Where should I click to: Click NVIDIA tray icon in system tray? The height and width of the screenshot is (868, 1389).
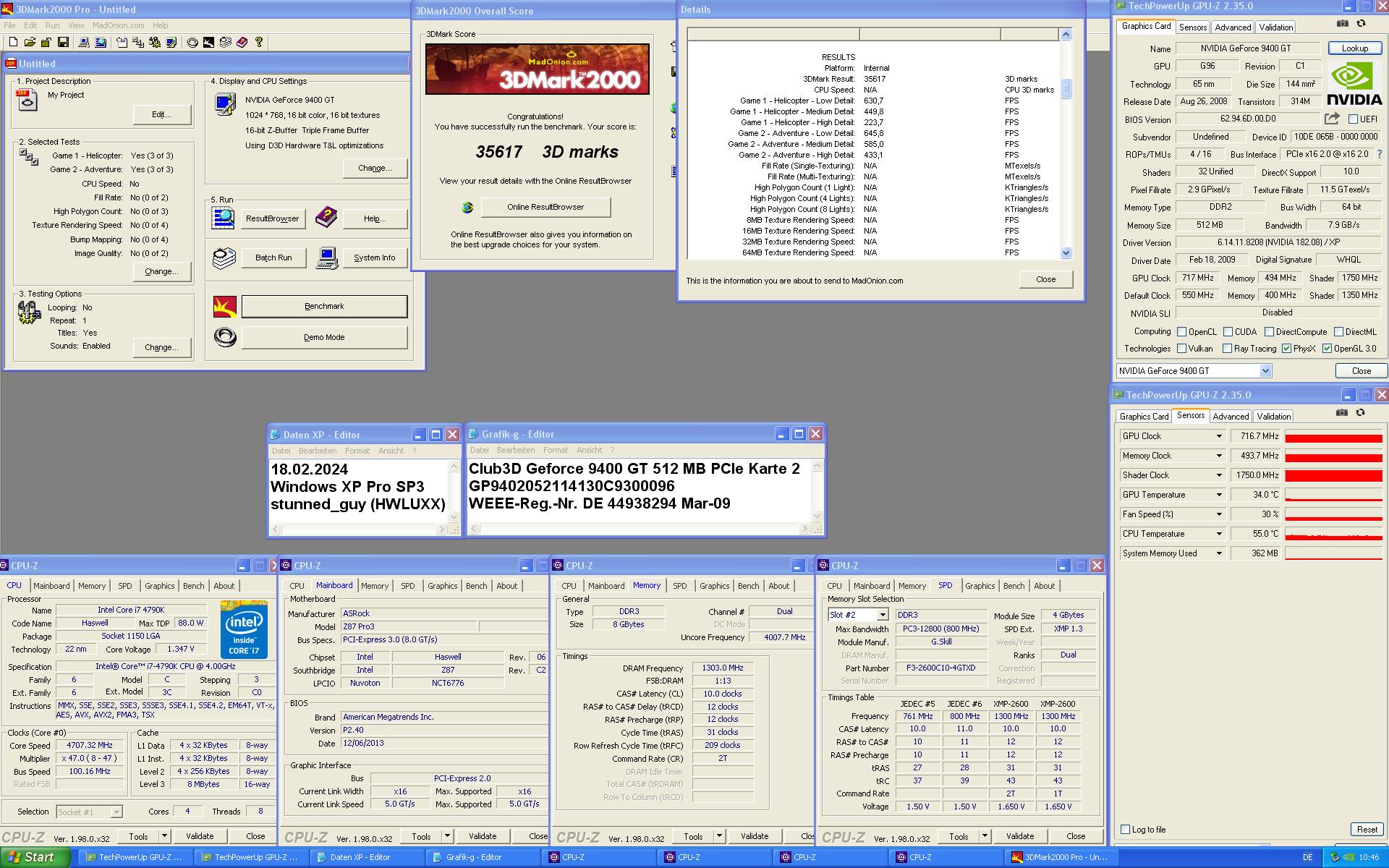(1349, 857)
